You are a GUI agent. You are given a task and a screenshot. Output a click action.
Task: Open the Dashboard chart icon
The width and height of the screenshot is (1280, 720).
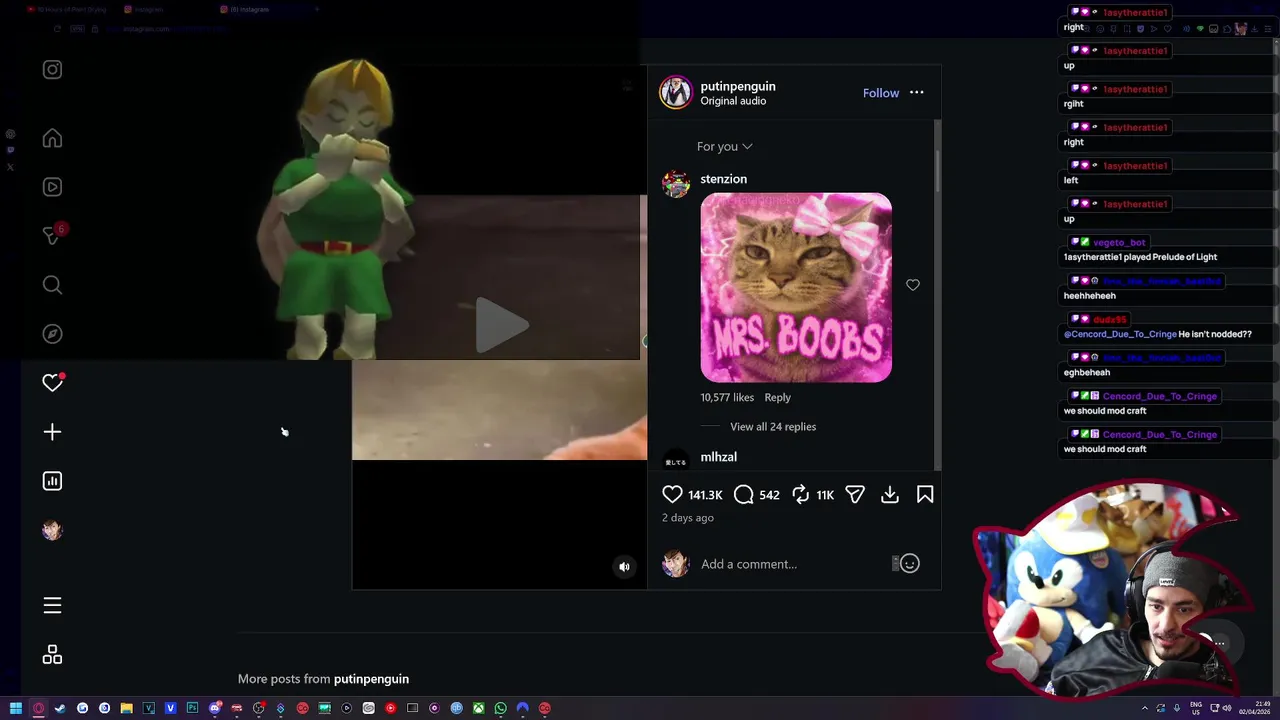coord(52,481)
